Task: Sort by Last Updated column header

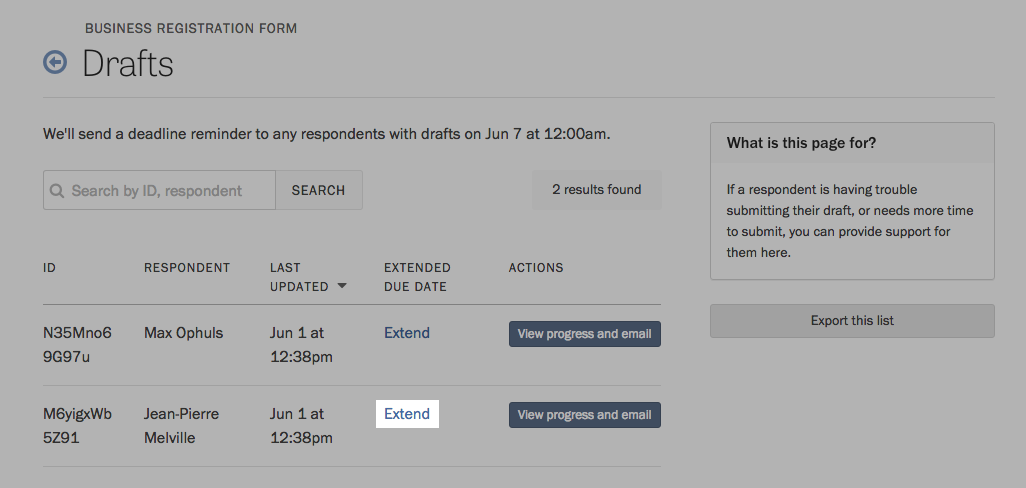Action: (299, 277)
